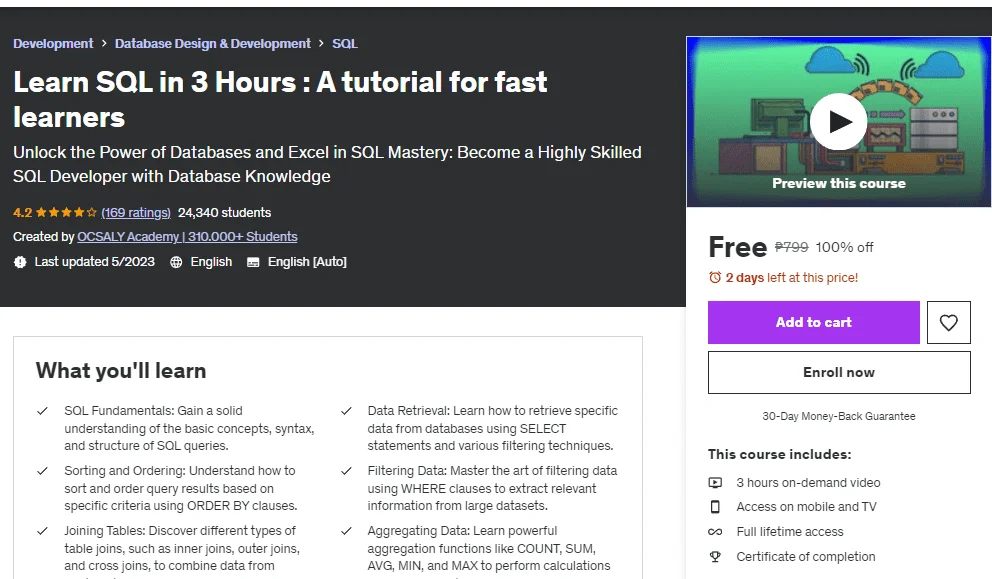Click the last updated badge icon
Screen dimensions: 992x579
tap(20, 262)
